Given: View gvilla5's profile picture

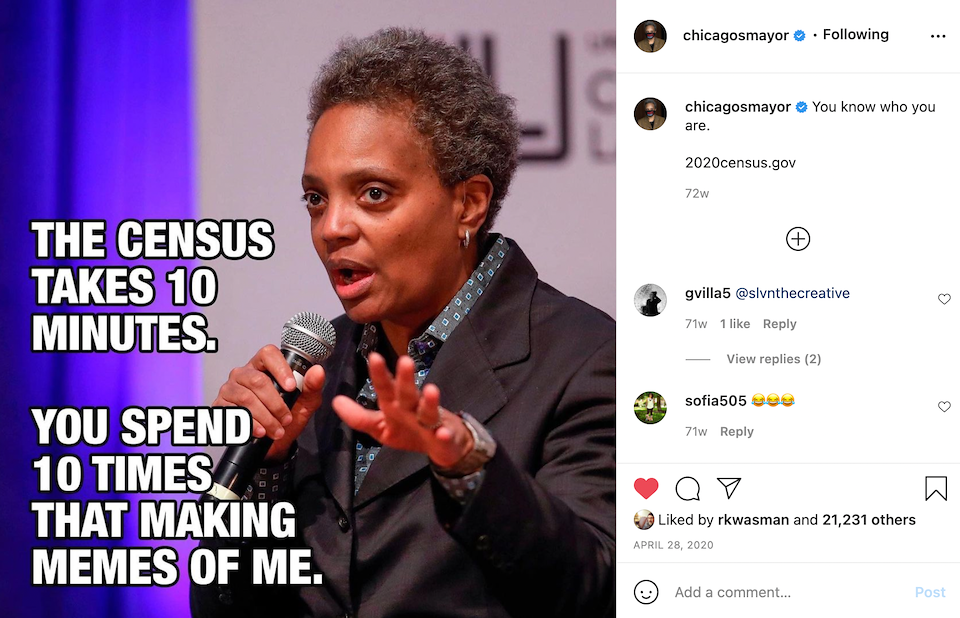Looking at the screenshot, I should [x=650, y=300].
